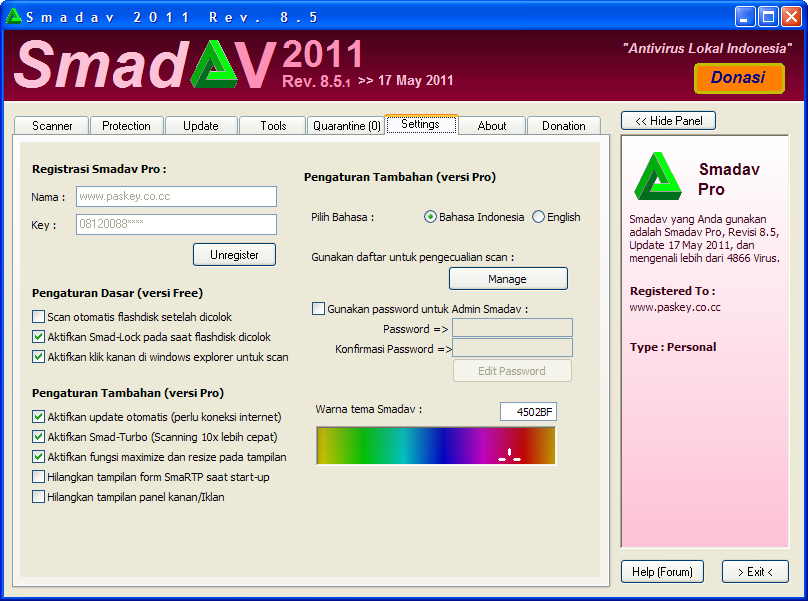Toggle Aktifkan fungsi maximize dan resize checkbox
The height and width of the screenshot is (601, 808).
[38, 457]
